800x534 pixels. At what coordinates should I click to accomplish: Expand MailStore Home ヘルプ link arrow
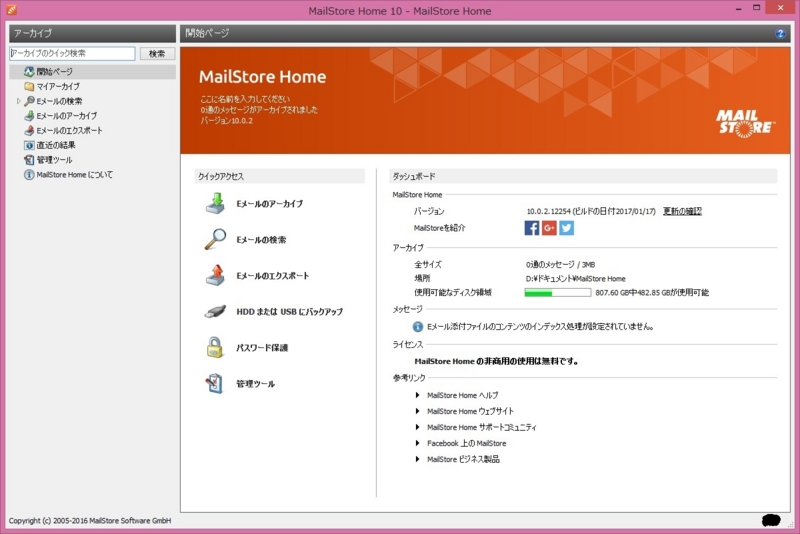[417, 395]
